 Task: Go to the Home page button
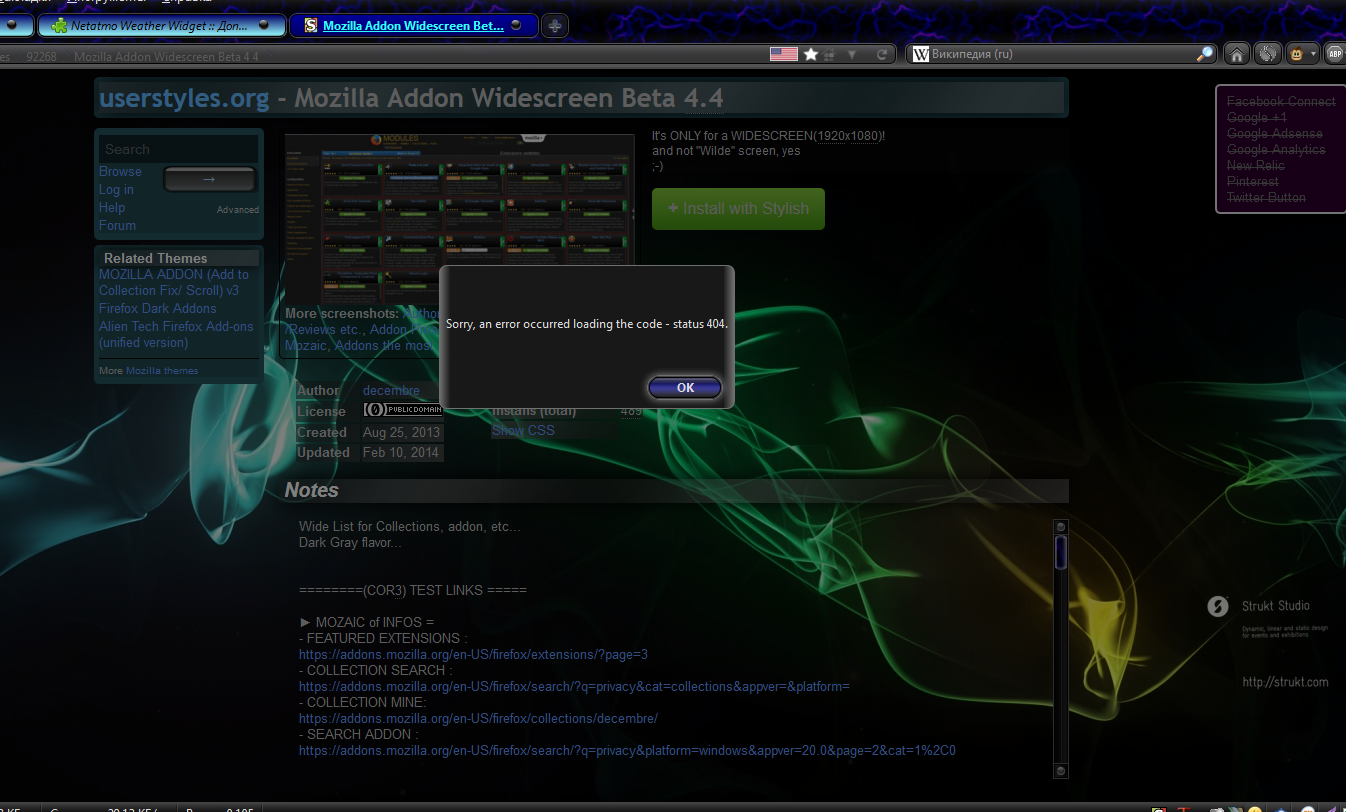point(1237,54)
